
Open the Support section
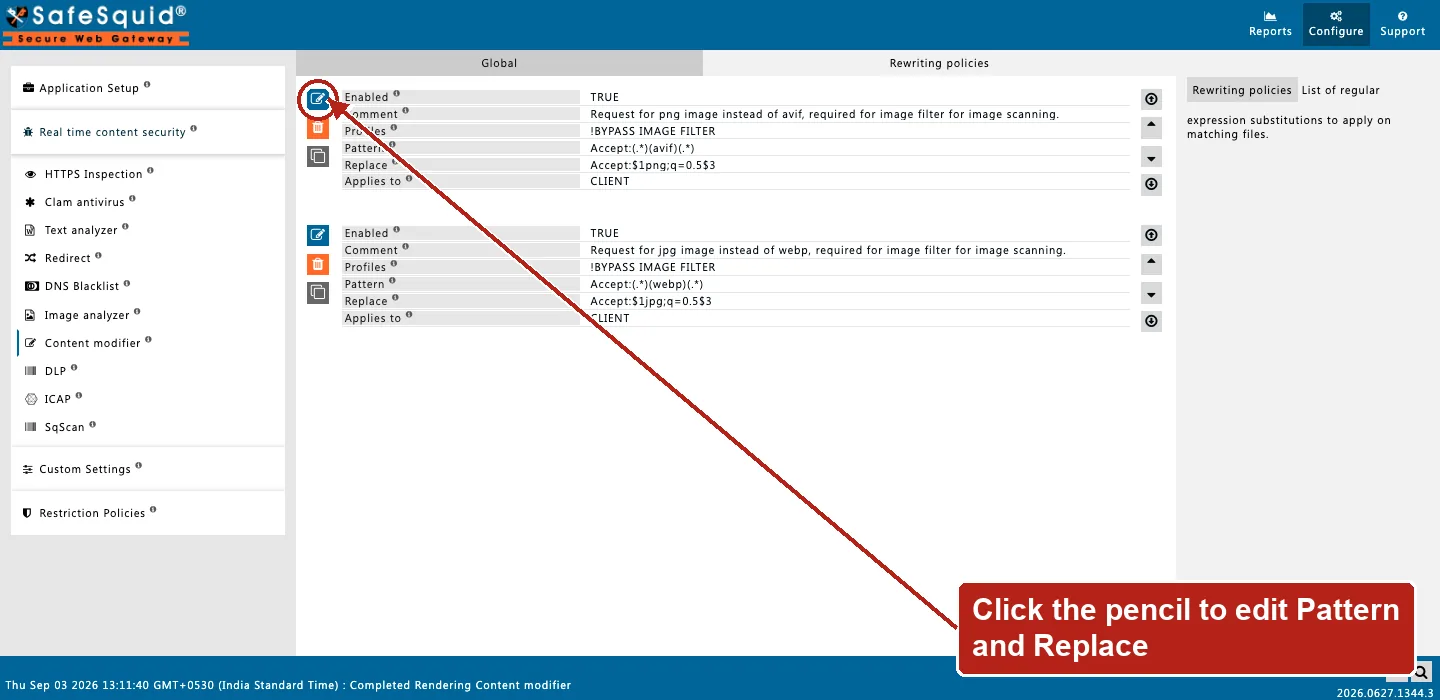(x=1402, y=24)
